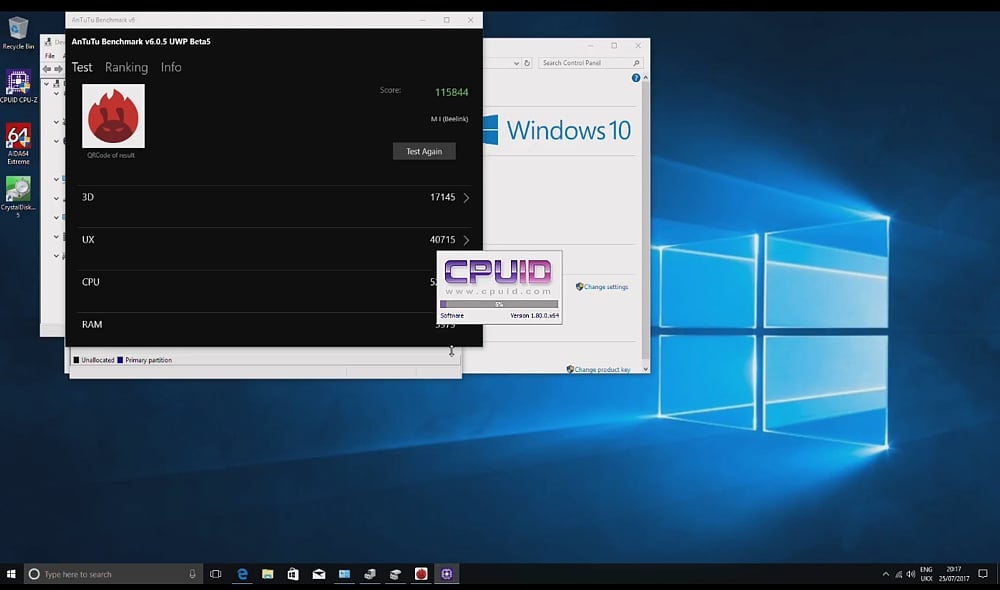Launch CPUID CPU-Z from the desktop

18,83
